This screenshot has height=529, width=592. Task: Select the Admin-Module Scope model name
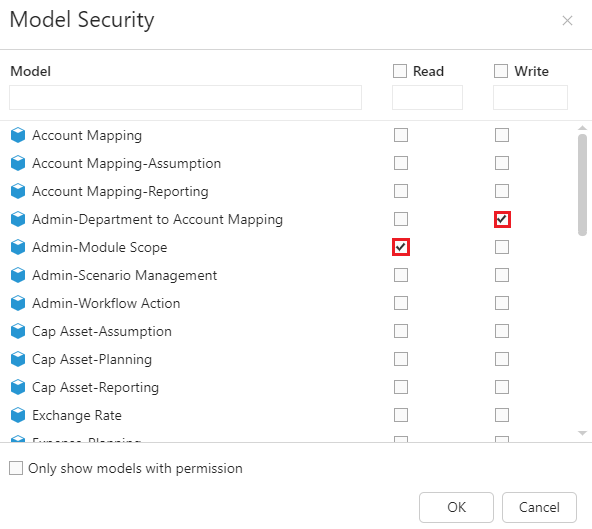(100, 247)
